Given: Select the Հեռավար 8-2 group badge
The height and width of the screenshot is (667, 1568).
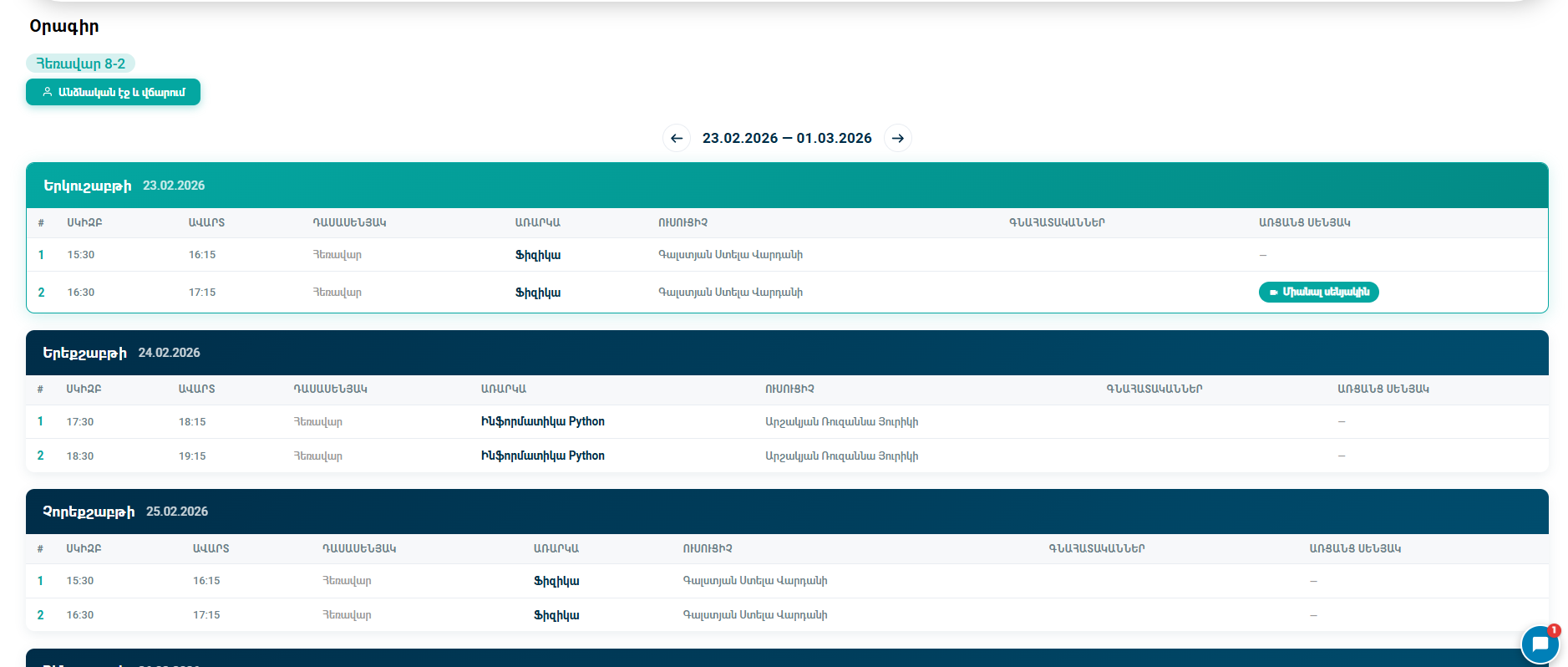Looking at the screenshot, I should tap(81, 64).
